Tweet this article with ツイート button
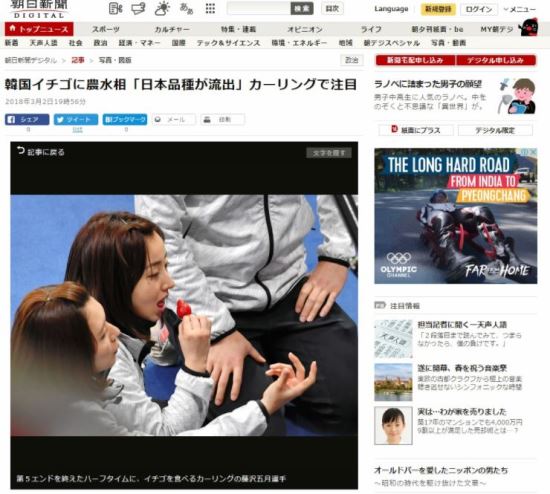Viewport: 550px width, 494px height. 76,120
